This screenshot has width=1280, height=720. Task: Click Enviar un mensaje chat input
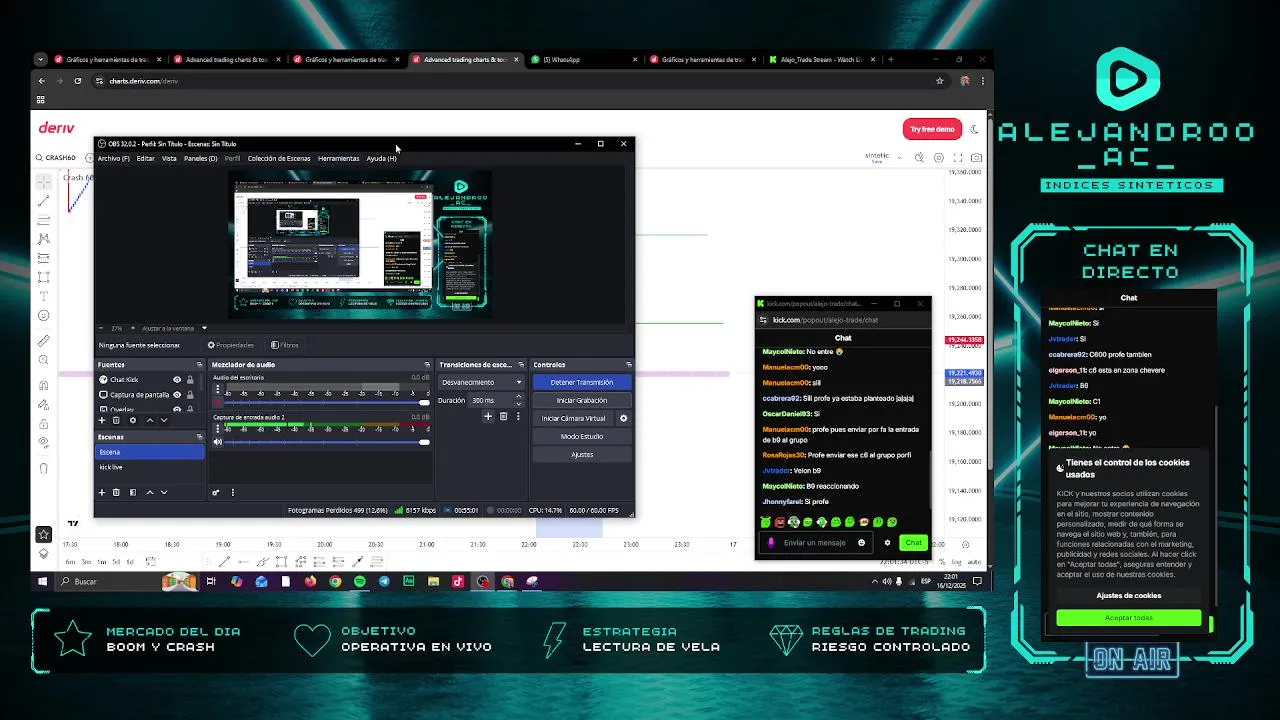815,543
